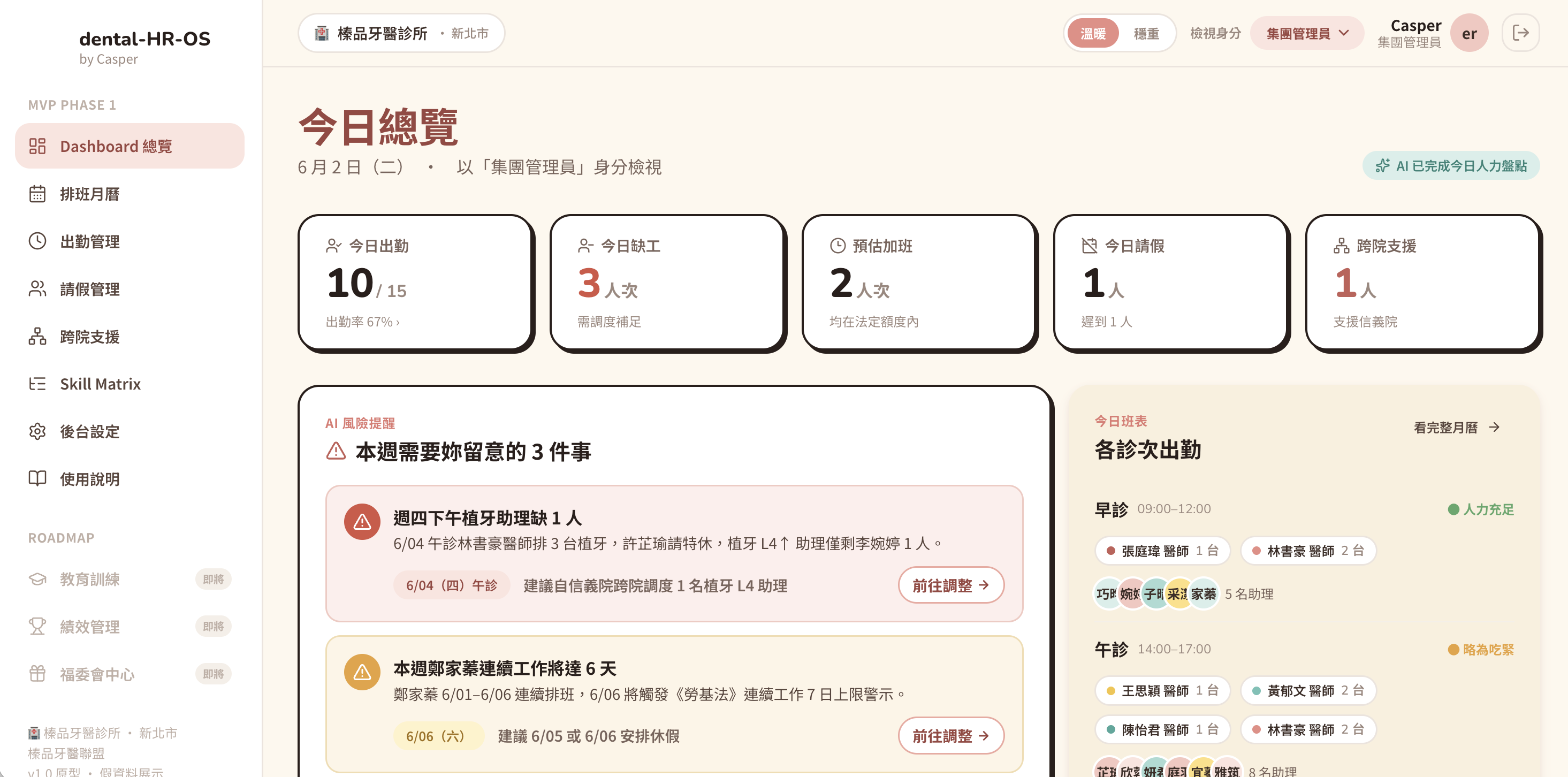Click 陳怡君 醫師 chip in 午診
Screen dimensions: 1568x777
click(x=1162, y=729)
